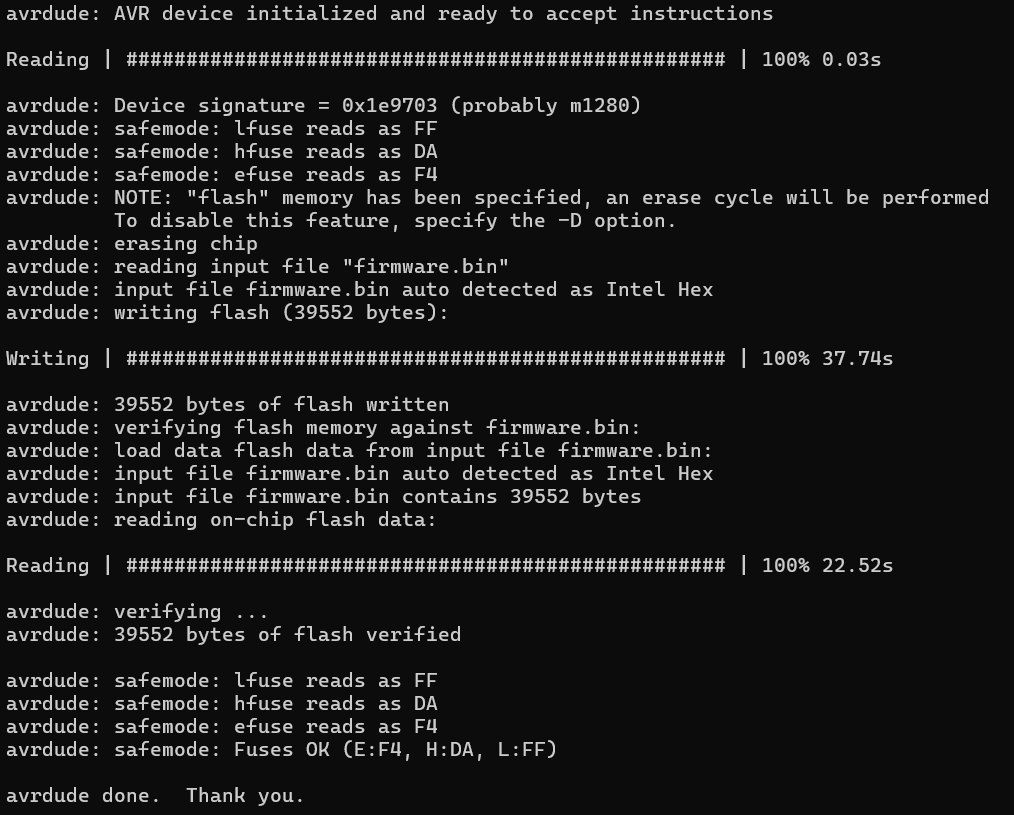This screenshot has width=1014, height=815.
Task: Click the "reading on-chip flash data" line
Action: (275, 520)
